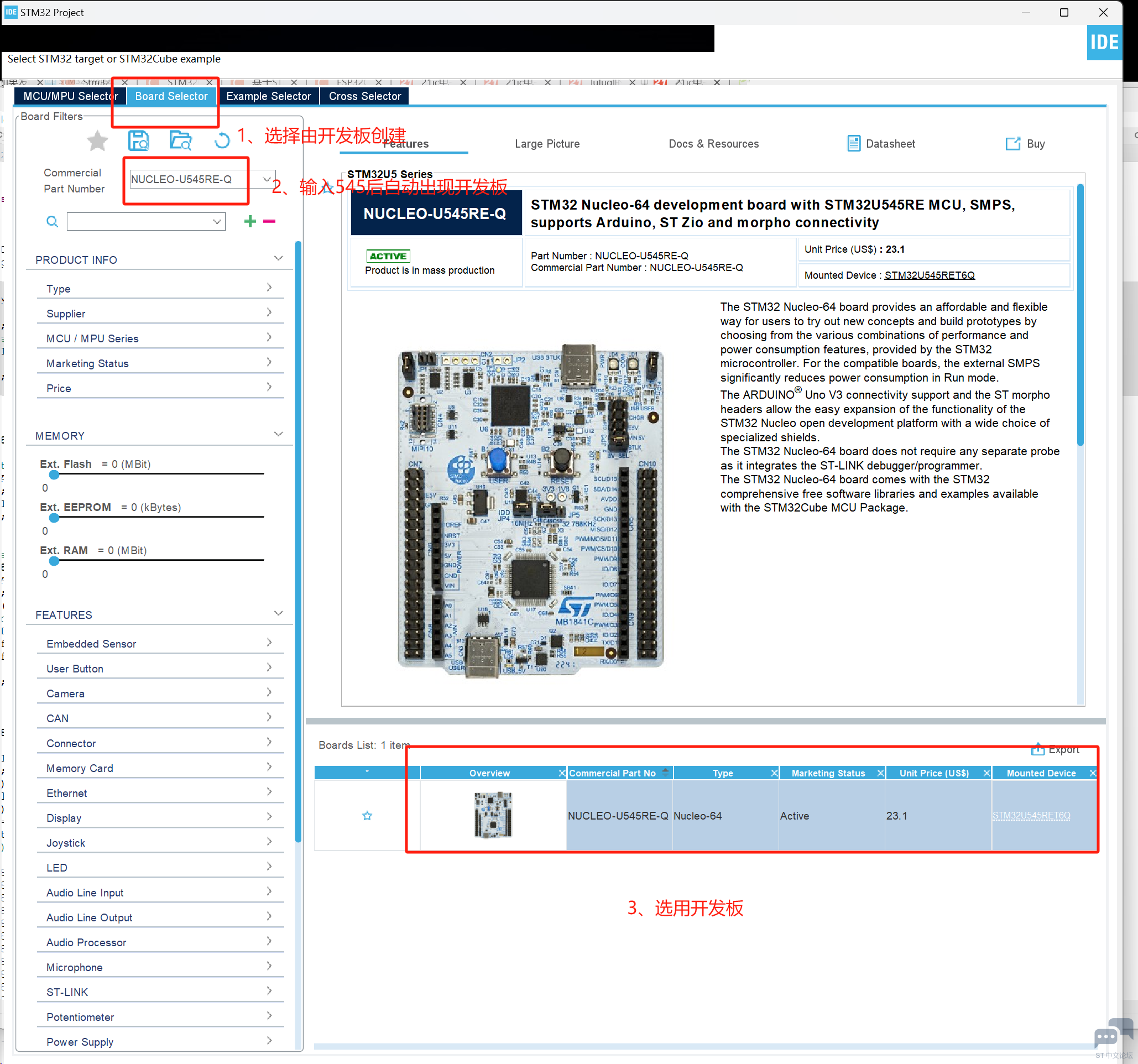Screen dimensions: 1138x1064
Task: Expand the Microphone filter
Action: tap(160, 967)
